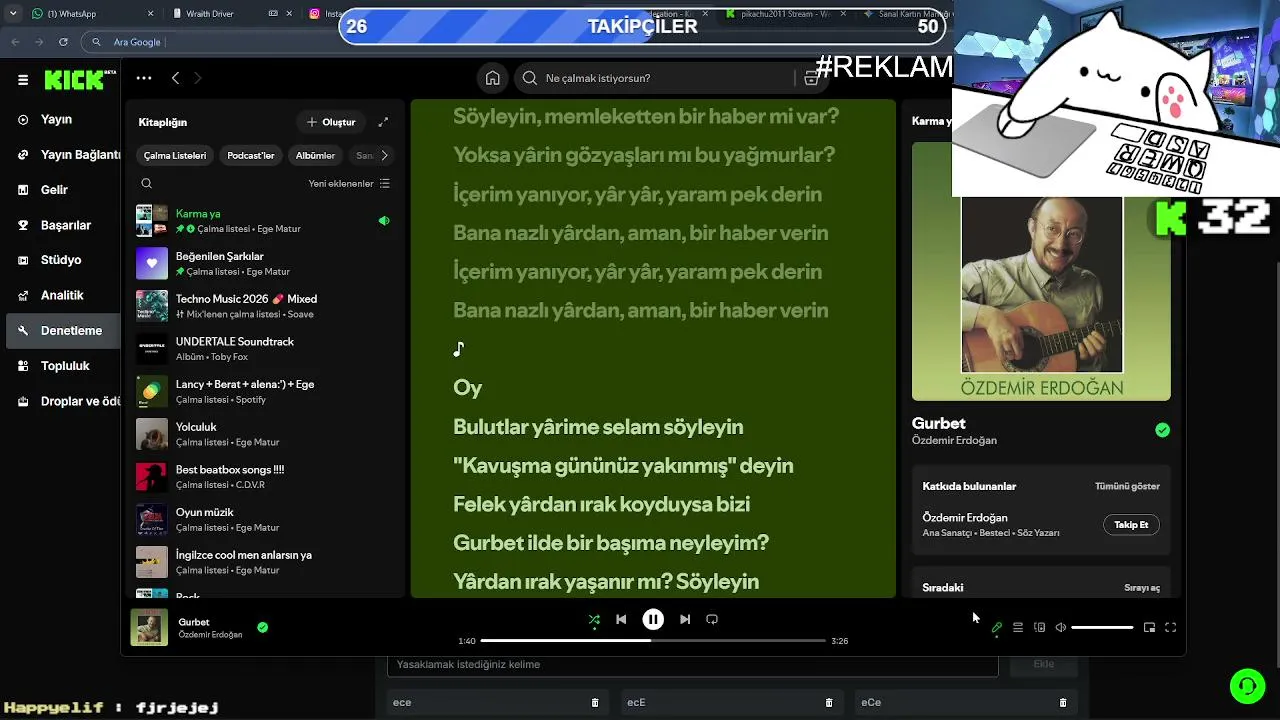Image resolution: width=1280 pixels, height=720 pixels.
Task: Go forward in Spotify navigation
Action: (x=197, y=78)
